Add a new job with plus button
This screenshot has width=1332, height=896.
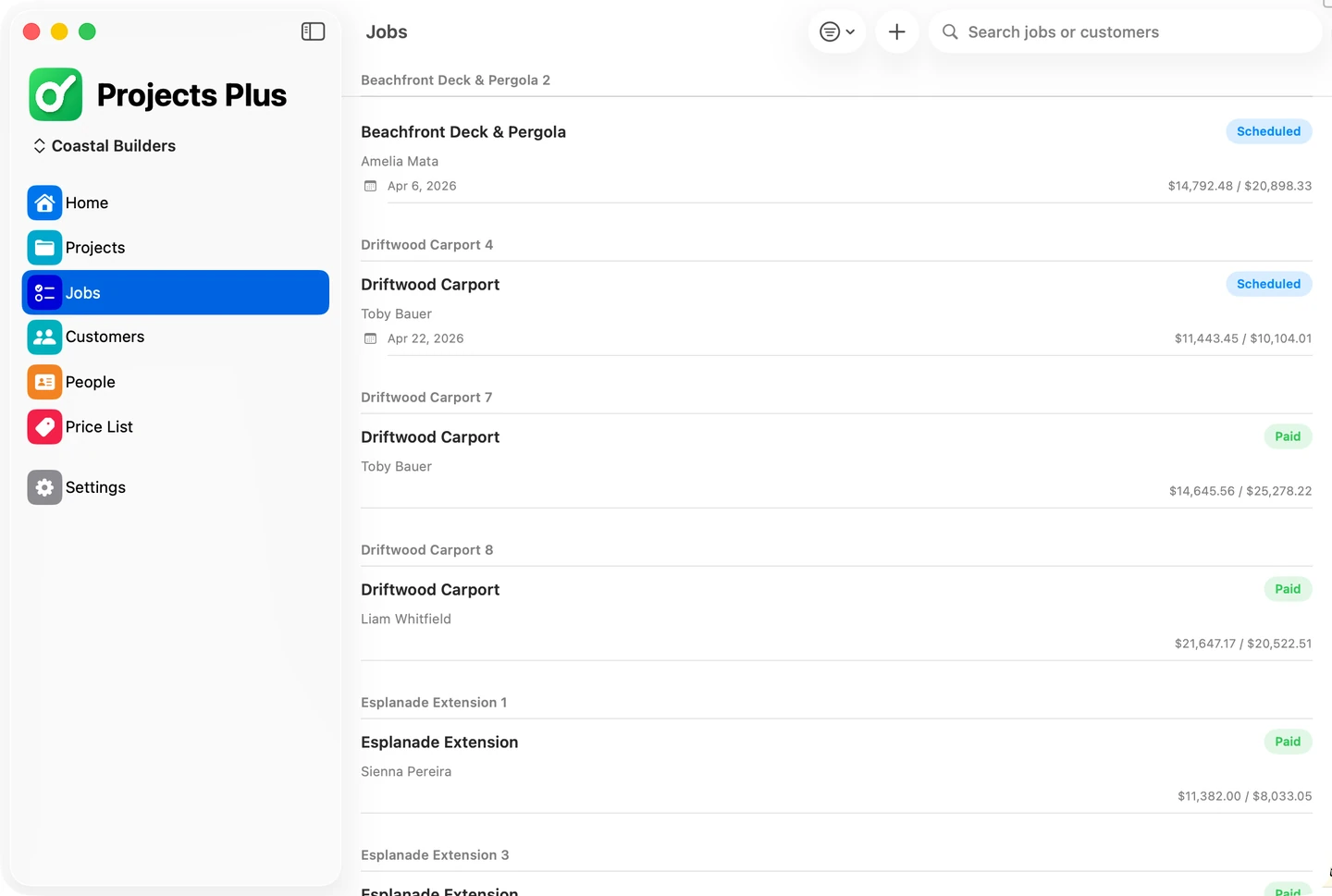tap(896, 31)
